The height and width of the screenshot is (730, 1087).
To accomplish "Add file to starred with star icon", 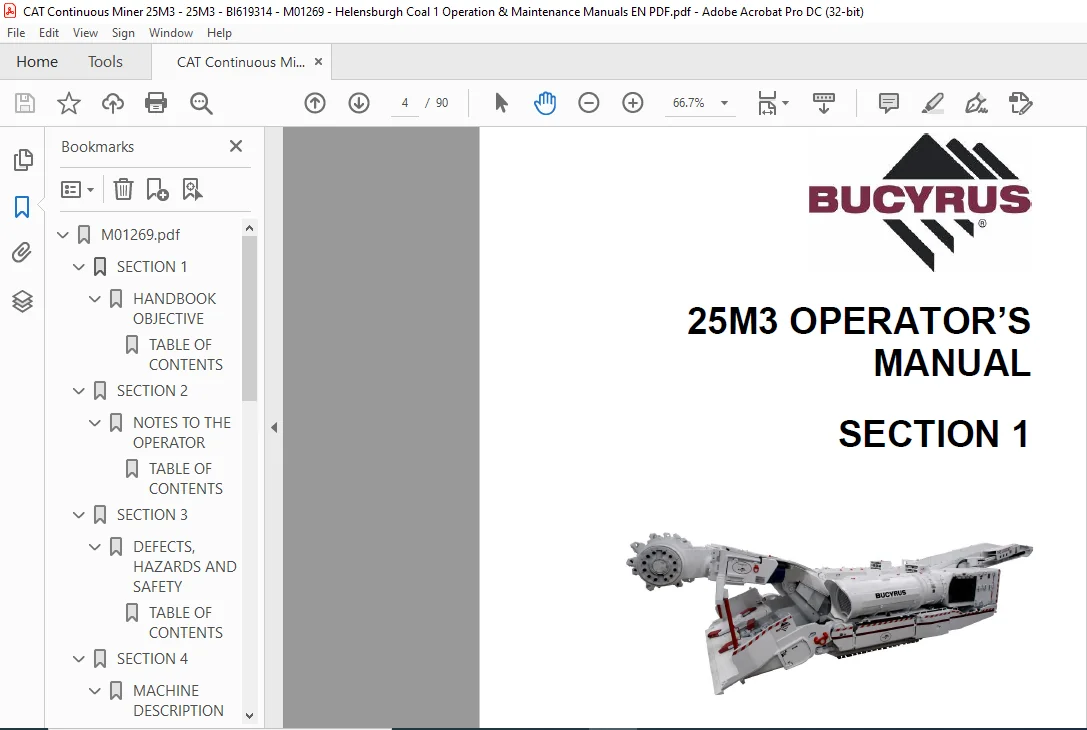I will (69, 103).
